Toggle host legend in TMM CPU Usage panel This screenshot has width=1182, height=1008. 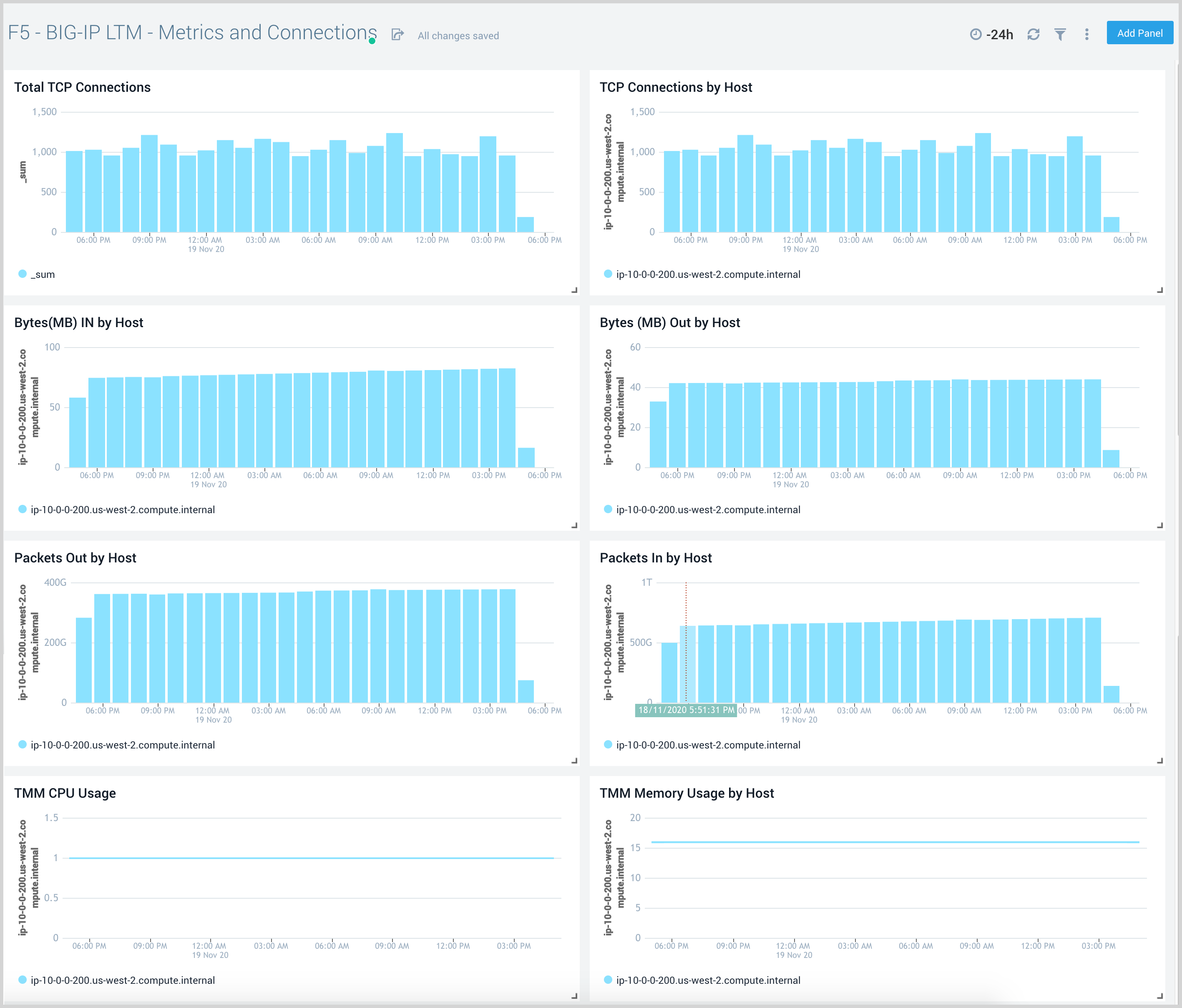pos(116,980)
